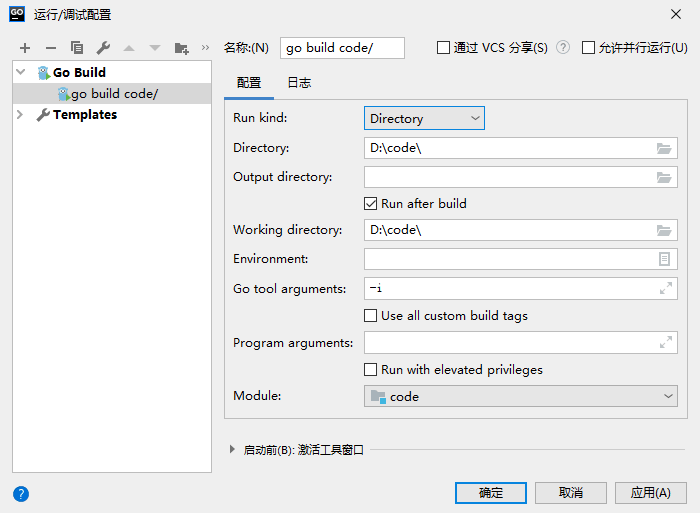Image resolution: width=700 pixels, height=513 pixels.
Task: Open the help question mark button
Action: pyautogui.click(x=21, y=494)
